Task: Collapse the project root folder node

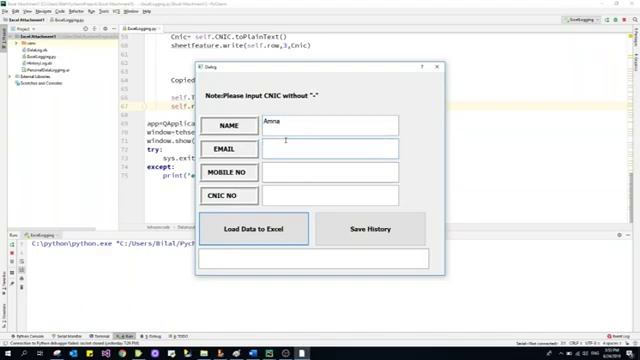Action: [x=10, y=36]
